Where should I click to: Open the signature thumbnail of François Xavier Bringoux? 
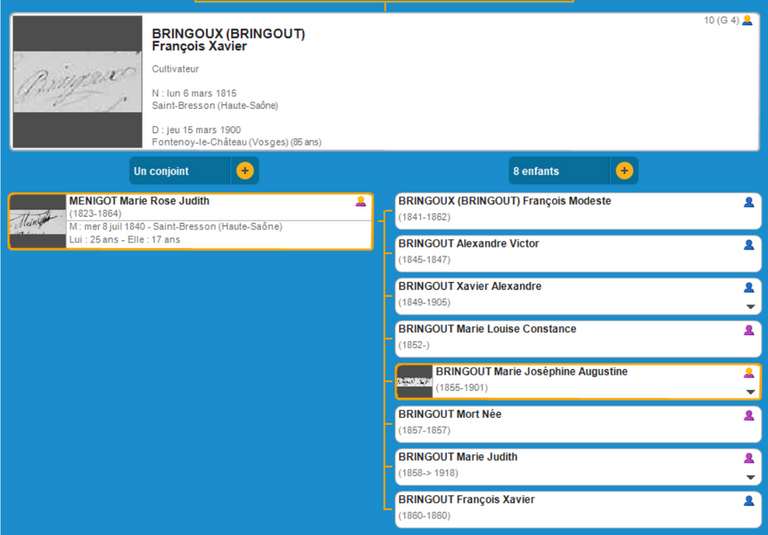pos(77,81)
